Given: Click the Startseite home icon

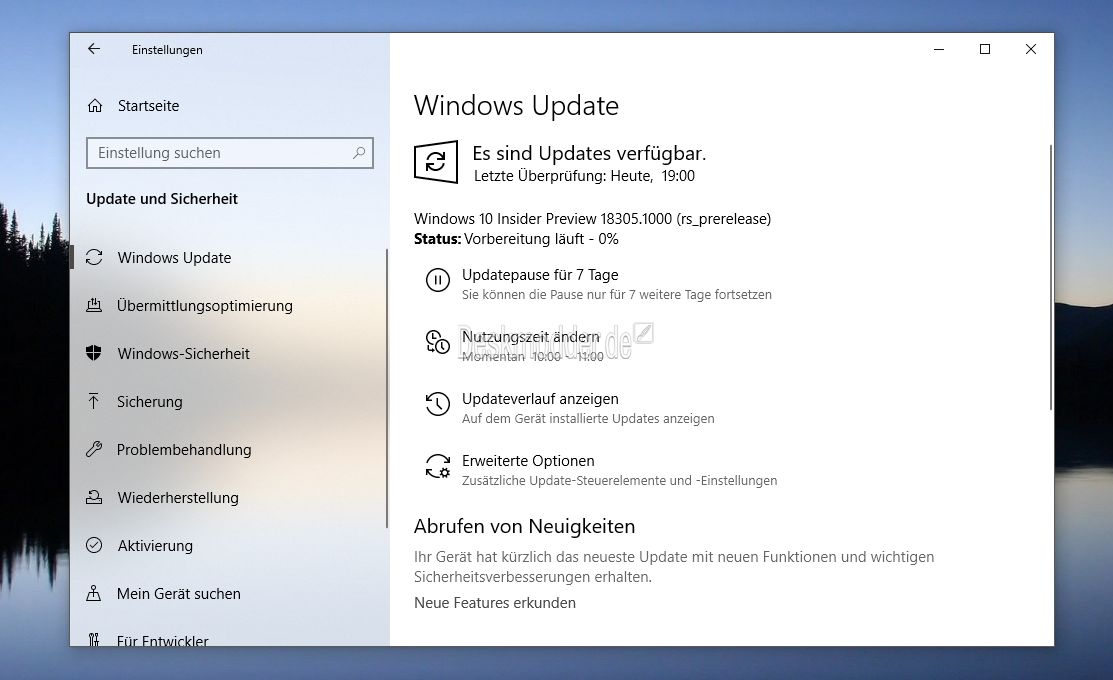Looking at the screenshot, I should click(94, 106).
